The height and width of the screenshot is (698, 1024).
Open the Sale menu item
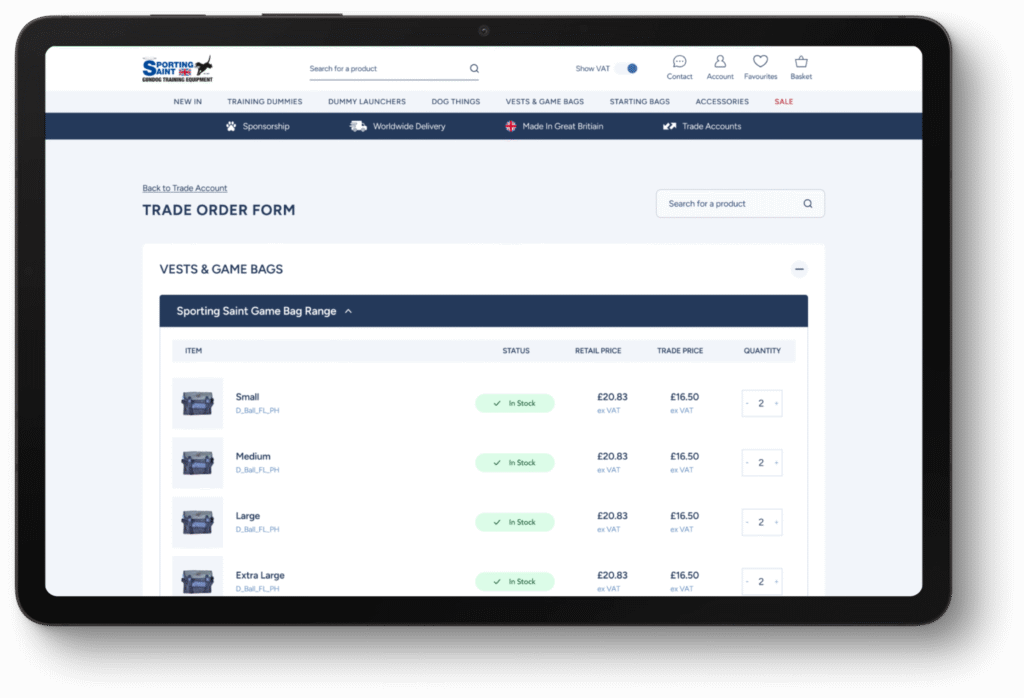point(783,102)
